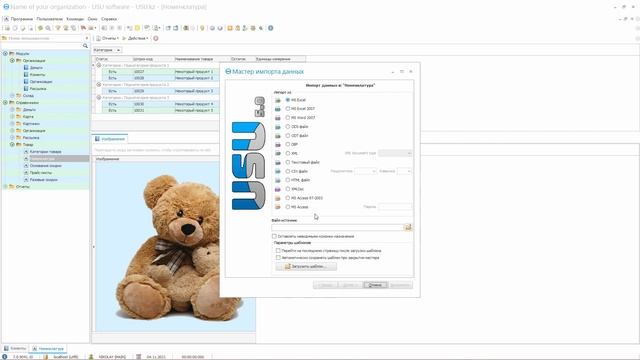
Task: Select the grid row with product 1
Action: click(161, 71)
